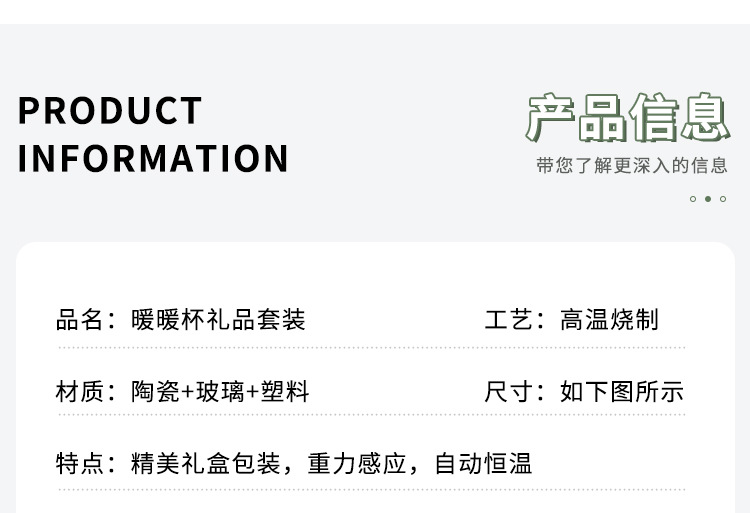Click the 尺寸 field label
This screenshot has height=513, width=750.
509,391
